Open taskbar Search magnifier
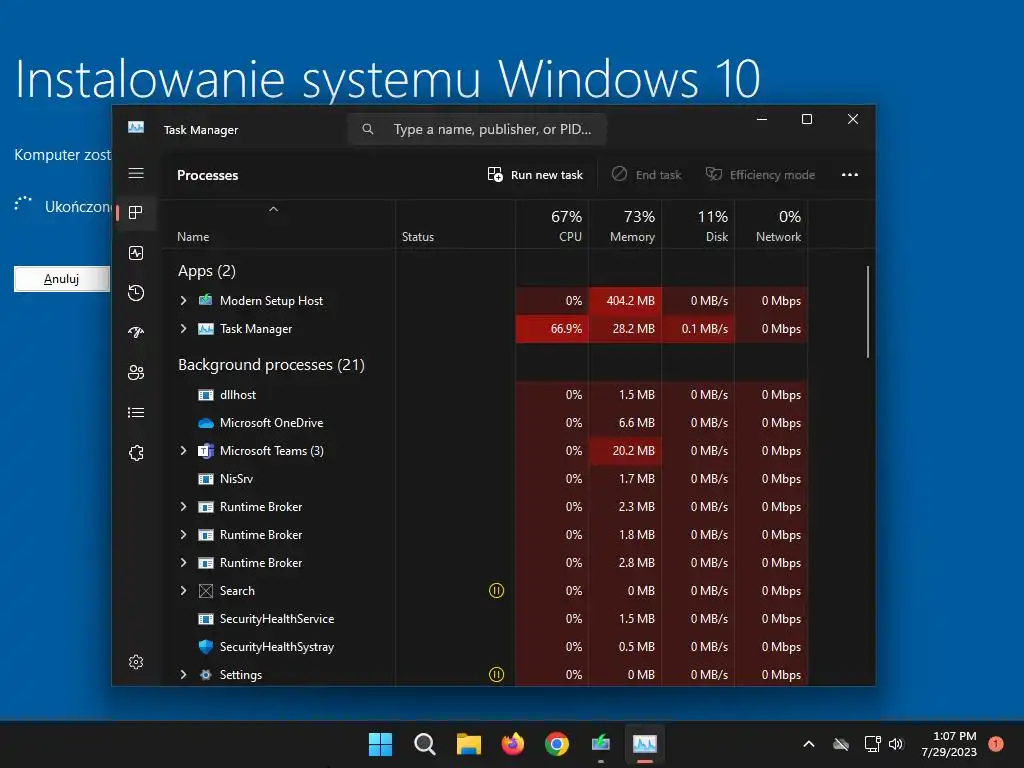 click(x=424, y=744)
